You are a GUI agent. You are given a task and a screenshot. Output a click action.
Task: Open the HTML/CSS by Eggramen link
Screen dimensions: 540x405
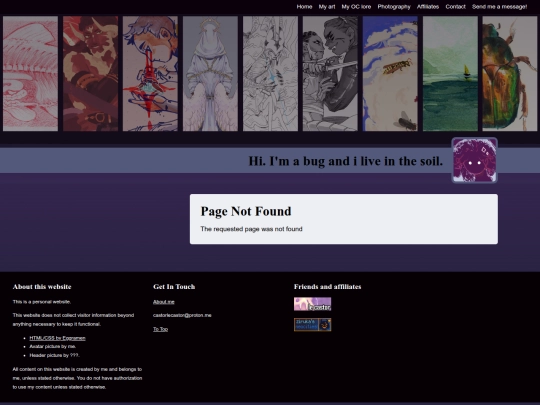58,338
